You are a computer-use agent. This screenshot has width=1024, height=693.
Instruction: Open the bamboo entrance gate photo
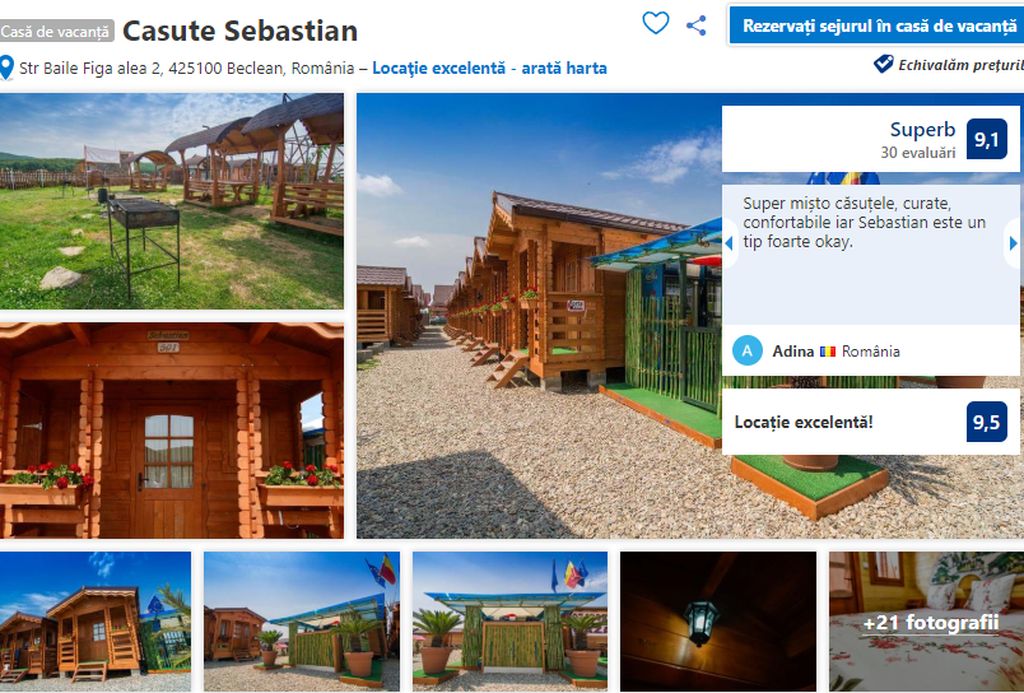coord(509,621)
